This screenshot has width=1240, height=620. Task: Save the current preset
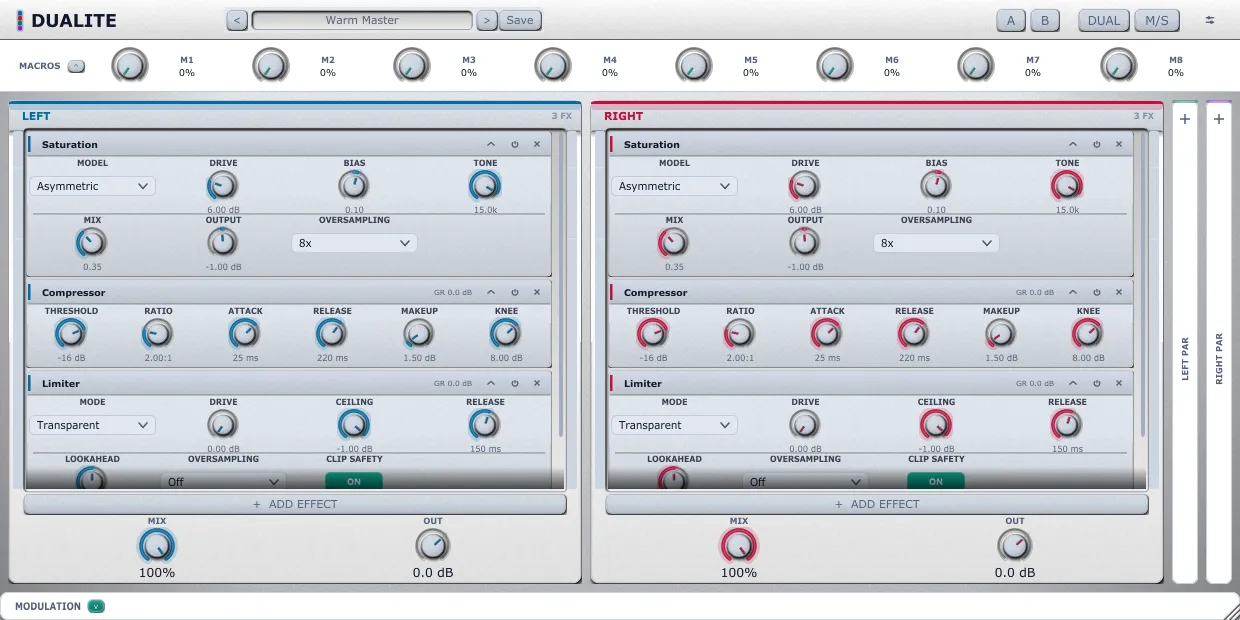click(520, 20)
